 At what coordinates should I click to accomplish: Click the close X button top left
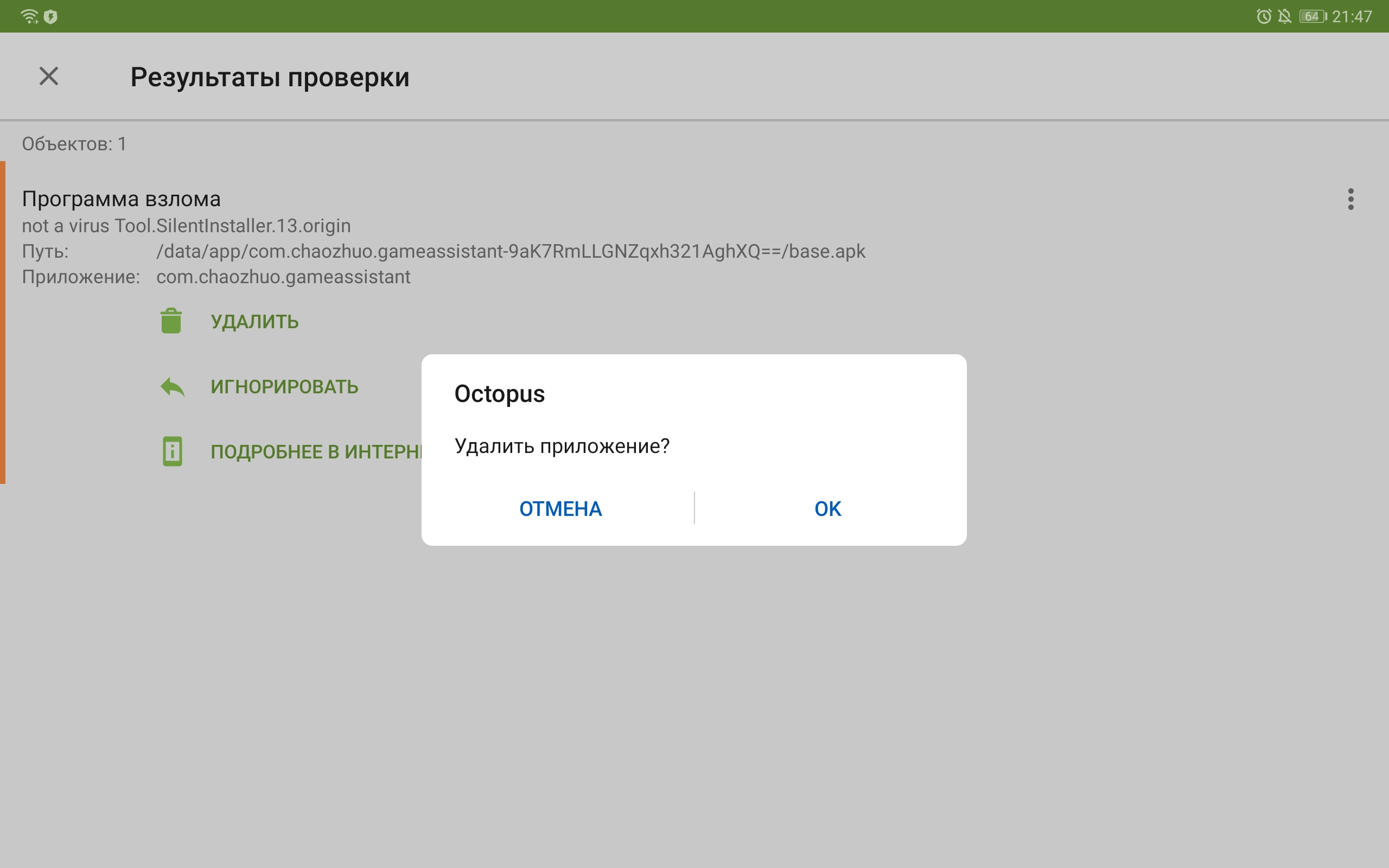(47, 76)
